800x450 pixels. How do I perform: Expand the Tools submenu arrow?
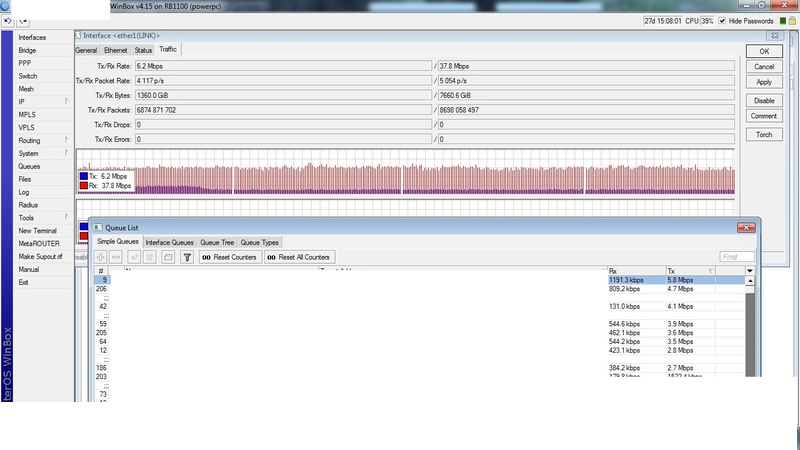click(66, 217)
